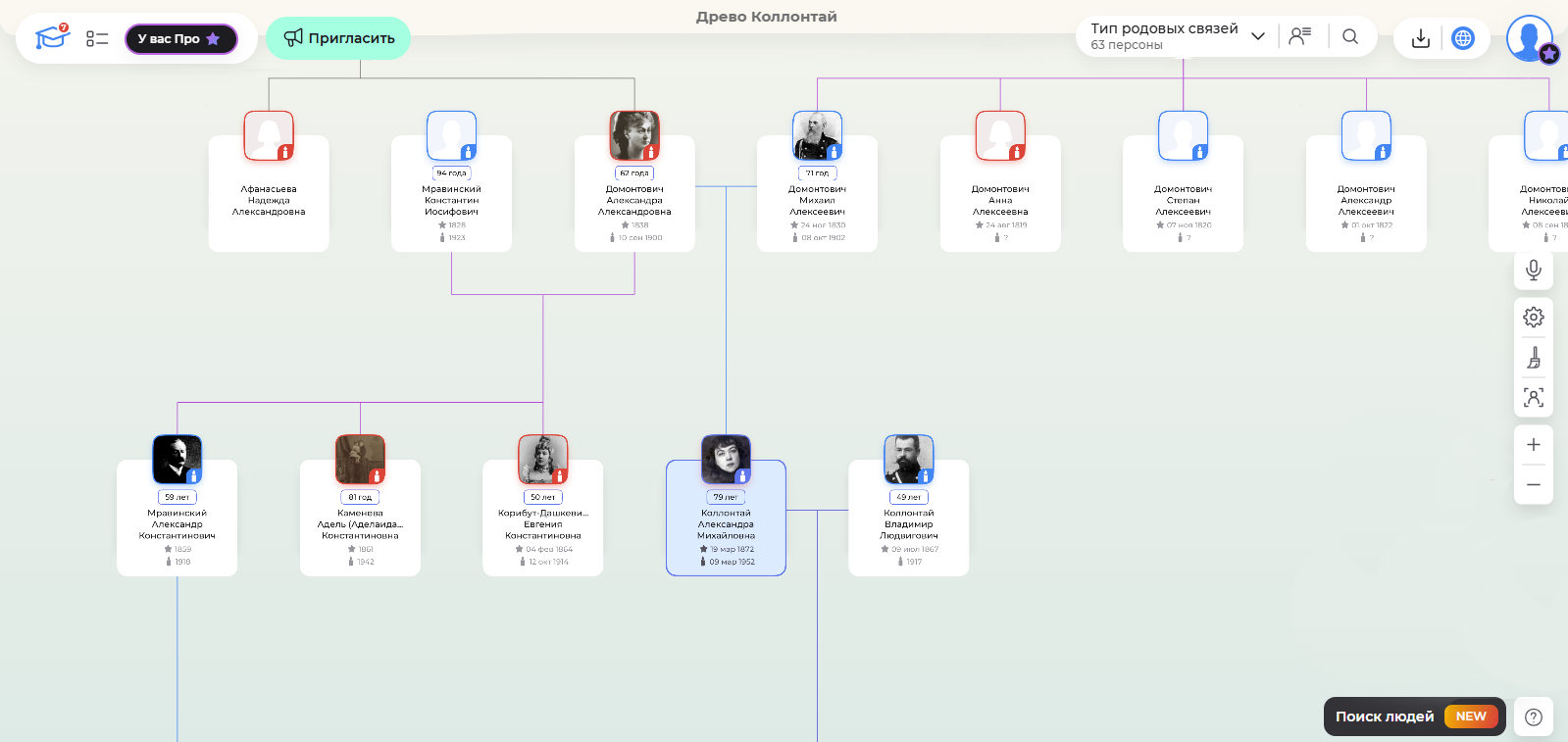The image size is (1568, 742).
Task: Click the Пригласить button
Action: (338, 38)
